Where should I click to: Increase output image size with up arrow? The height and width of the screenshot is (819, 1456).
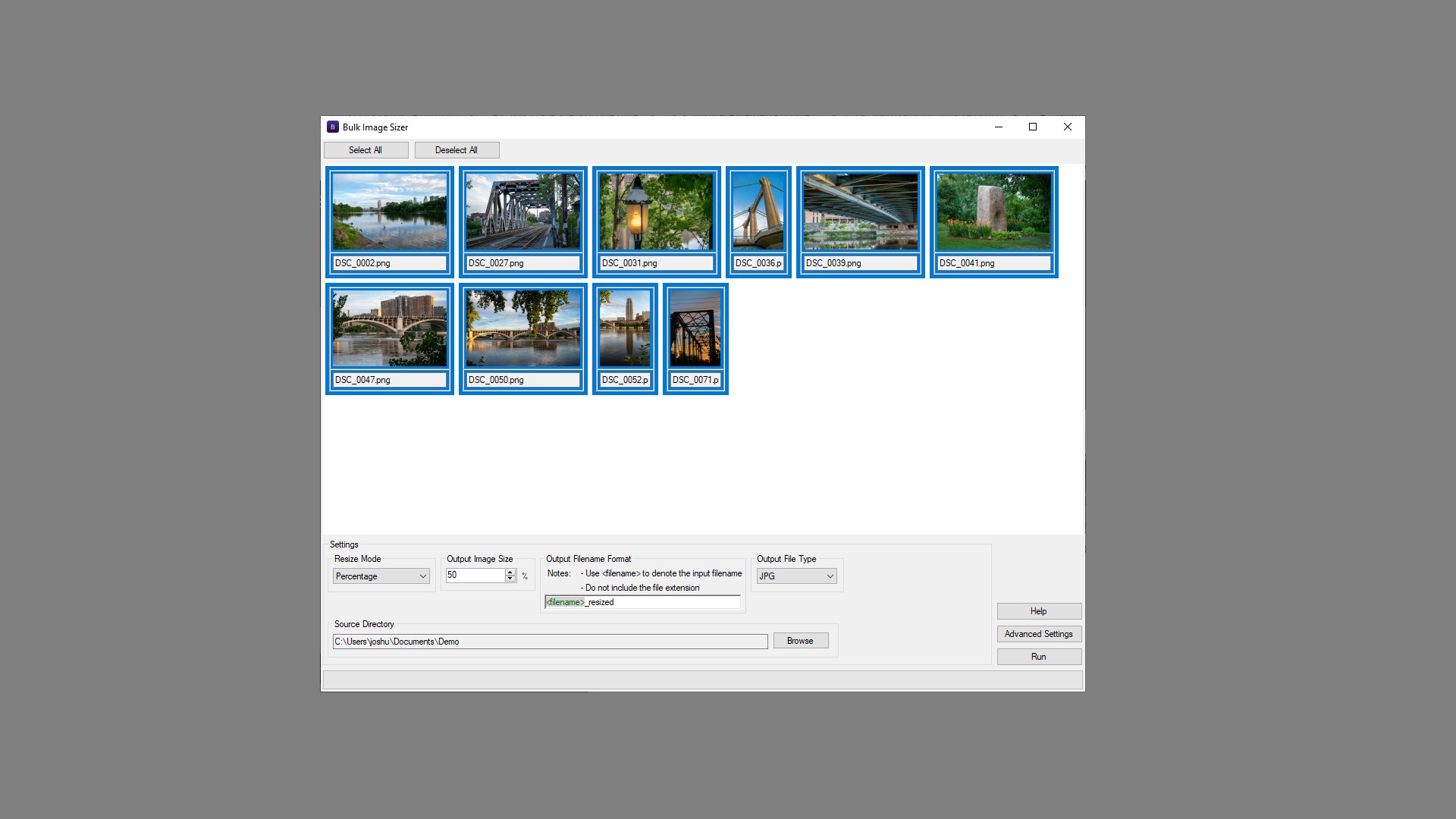click(x=510, y=572)
